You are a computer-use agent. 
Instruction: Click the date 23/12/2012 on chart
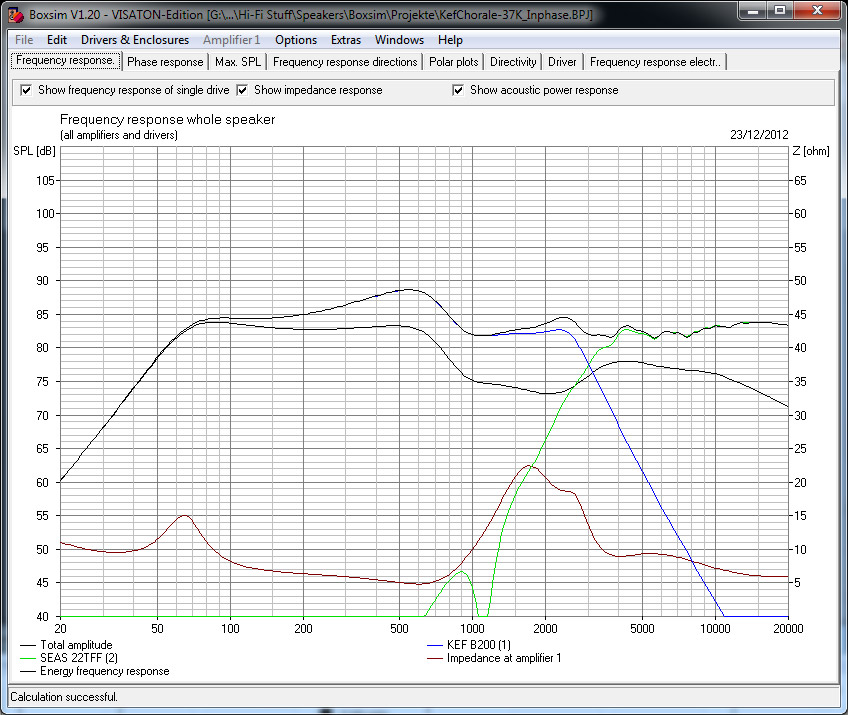tap(759, 135)
